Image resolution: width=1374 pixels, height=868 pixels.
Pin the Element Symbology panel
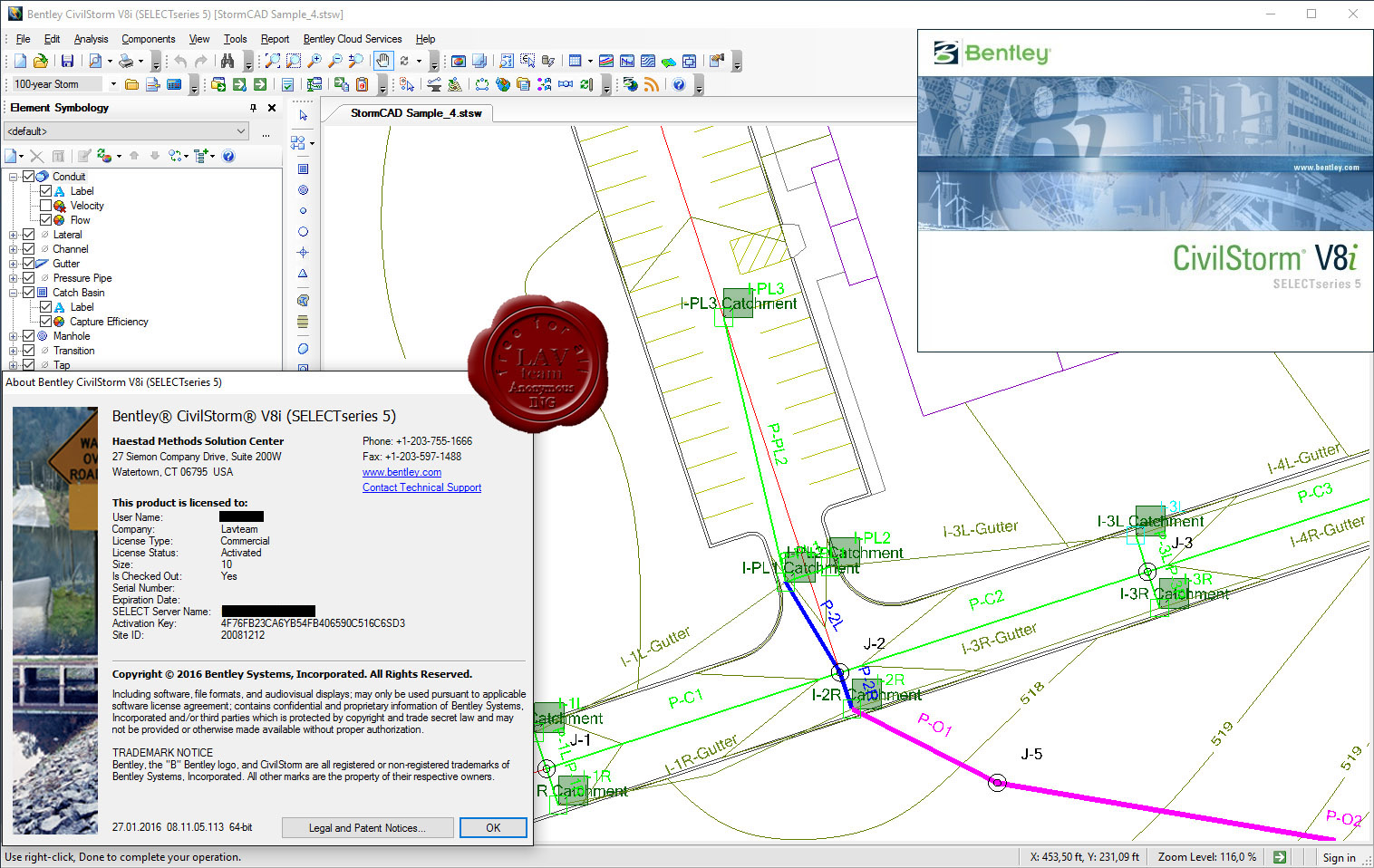click(x=253, y=108)
